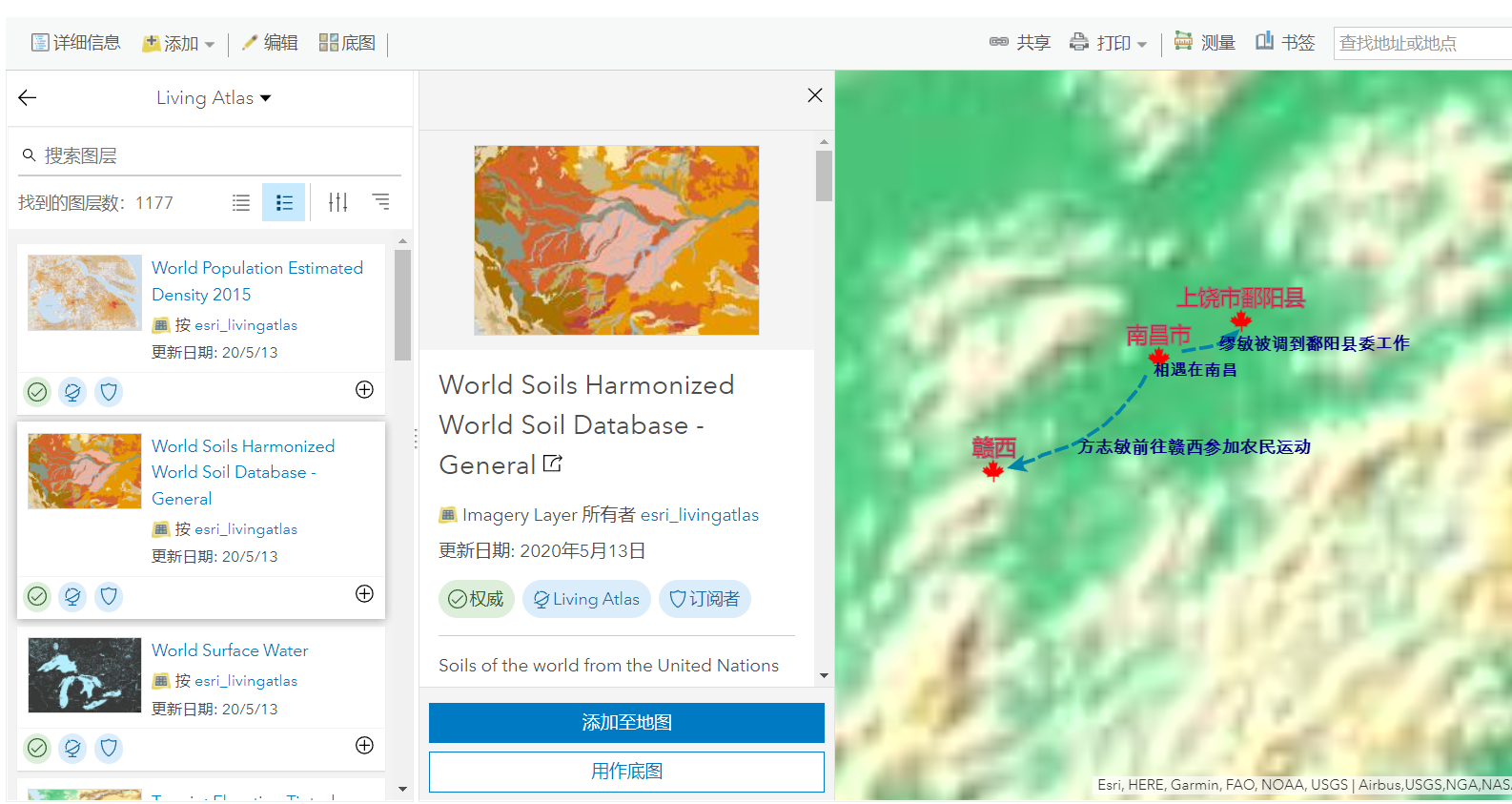The width and height of the screenshot is (1512, 804).
Task: Click Living Atlas badge on World Soils card
Action: (72, 596)
